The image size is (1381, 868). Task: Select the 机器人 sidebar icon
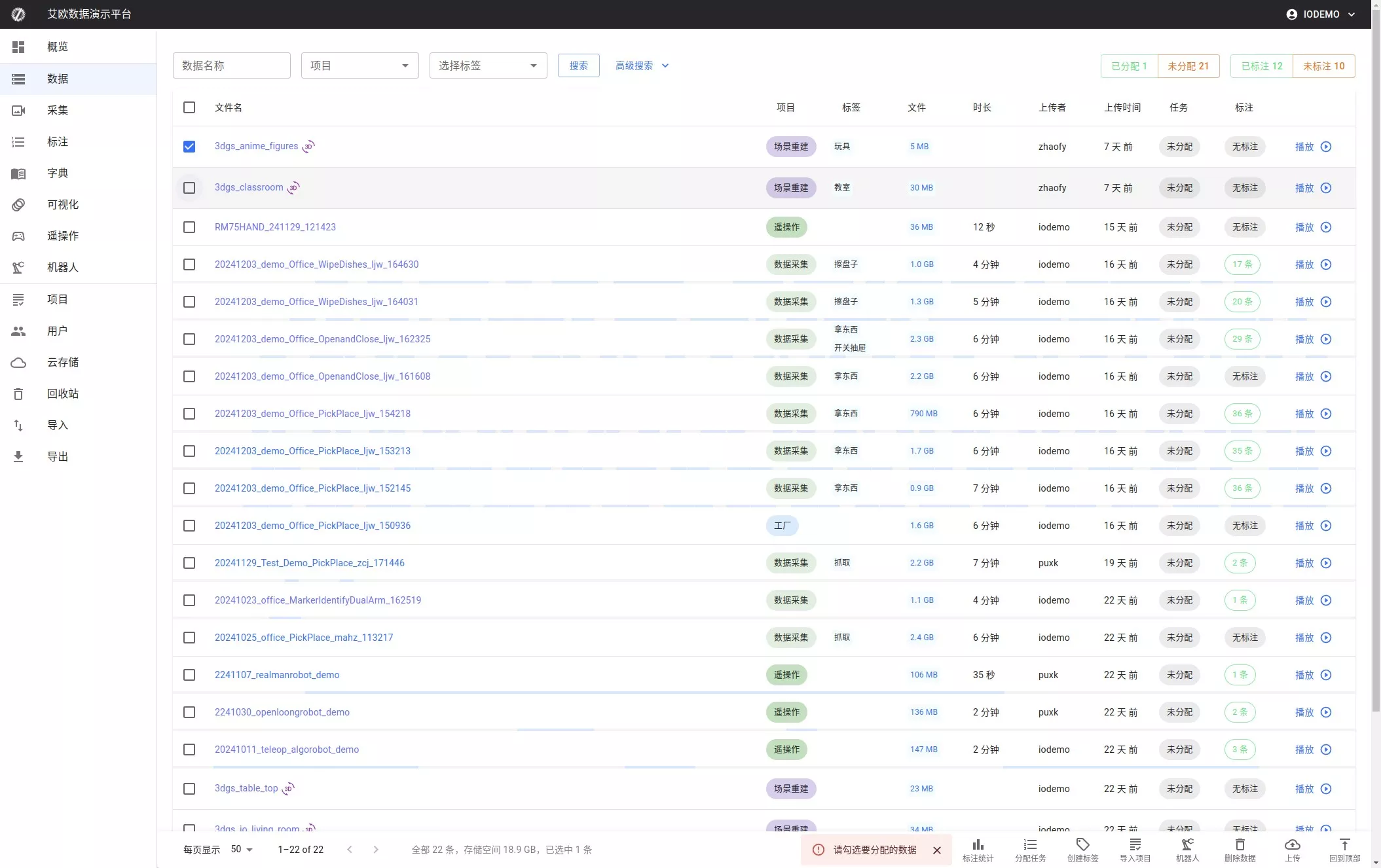pos(18,268)
